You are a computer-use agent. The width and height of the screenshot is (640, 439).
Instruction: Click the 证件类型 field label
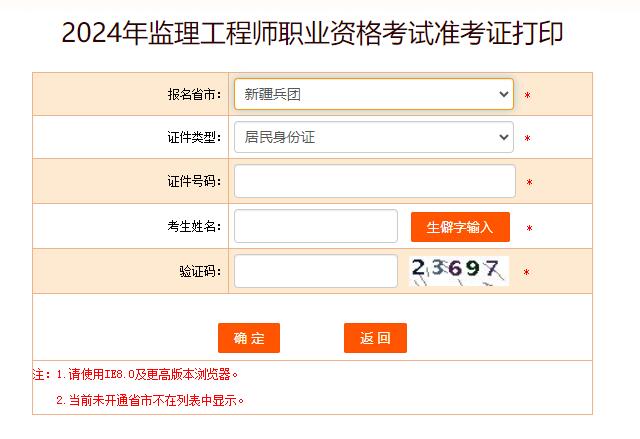tap(194, 137)
